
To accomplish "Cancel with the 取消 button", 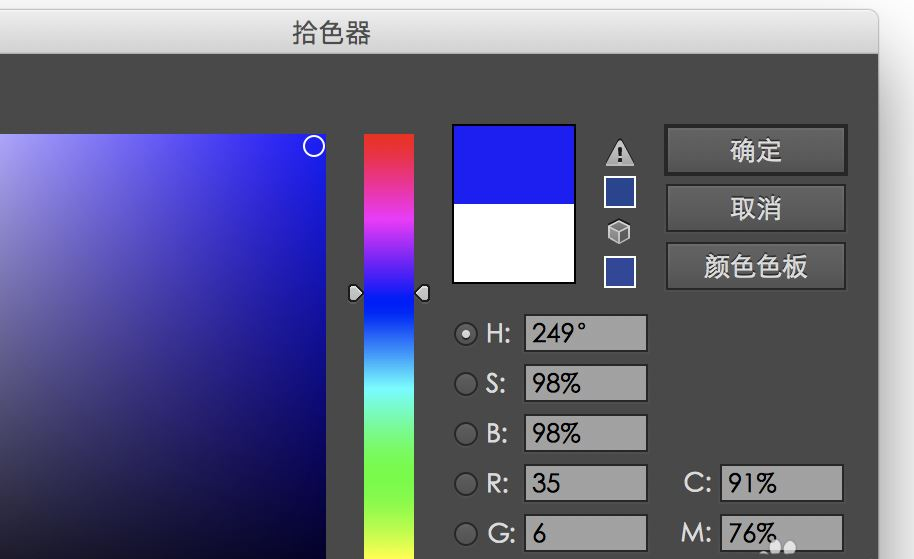I will tap(755, 208).
